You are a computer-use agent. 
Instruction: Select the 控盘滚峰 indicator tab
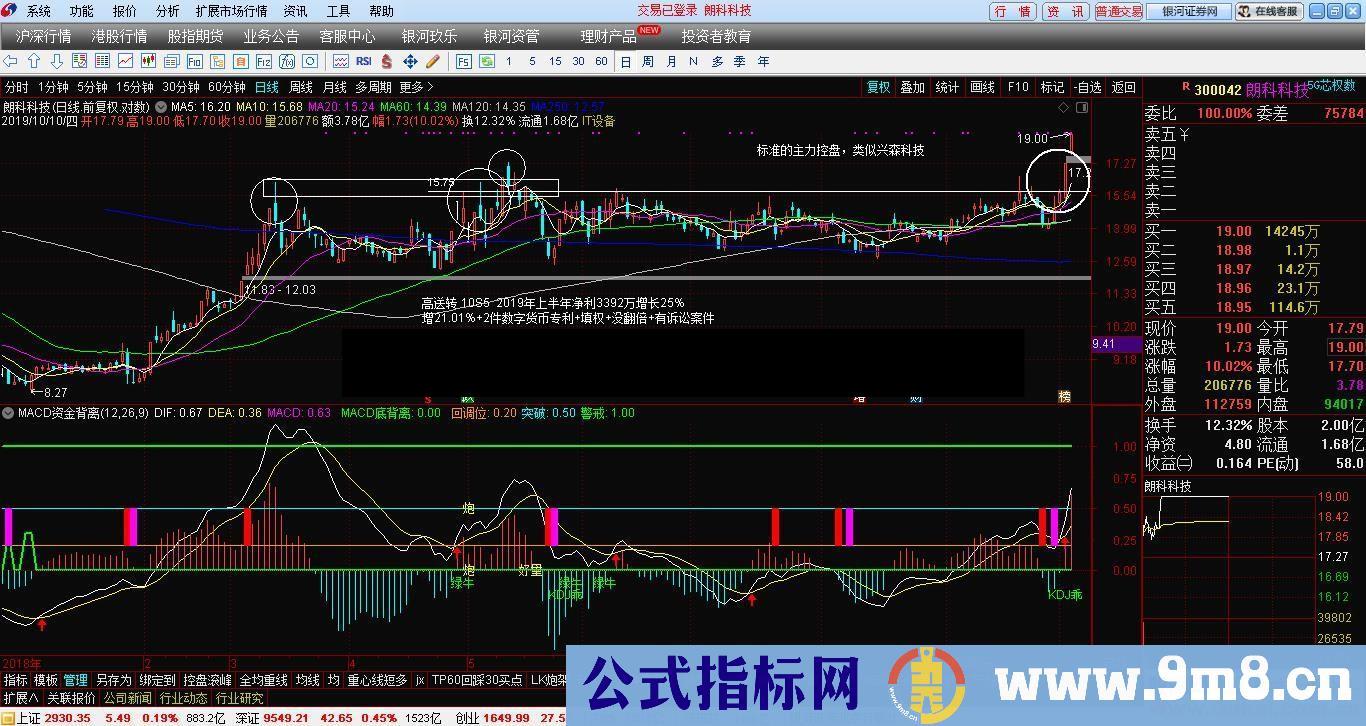(x=207, y=680)
